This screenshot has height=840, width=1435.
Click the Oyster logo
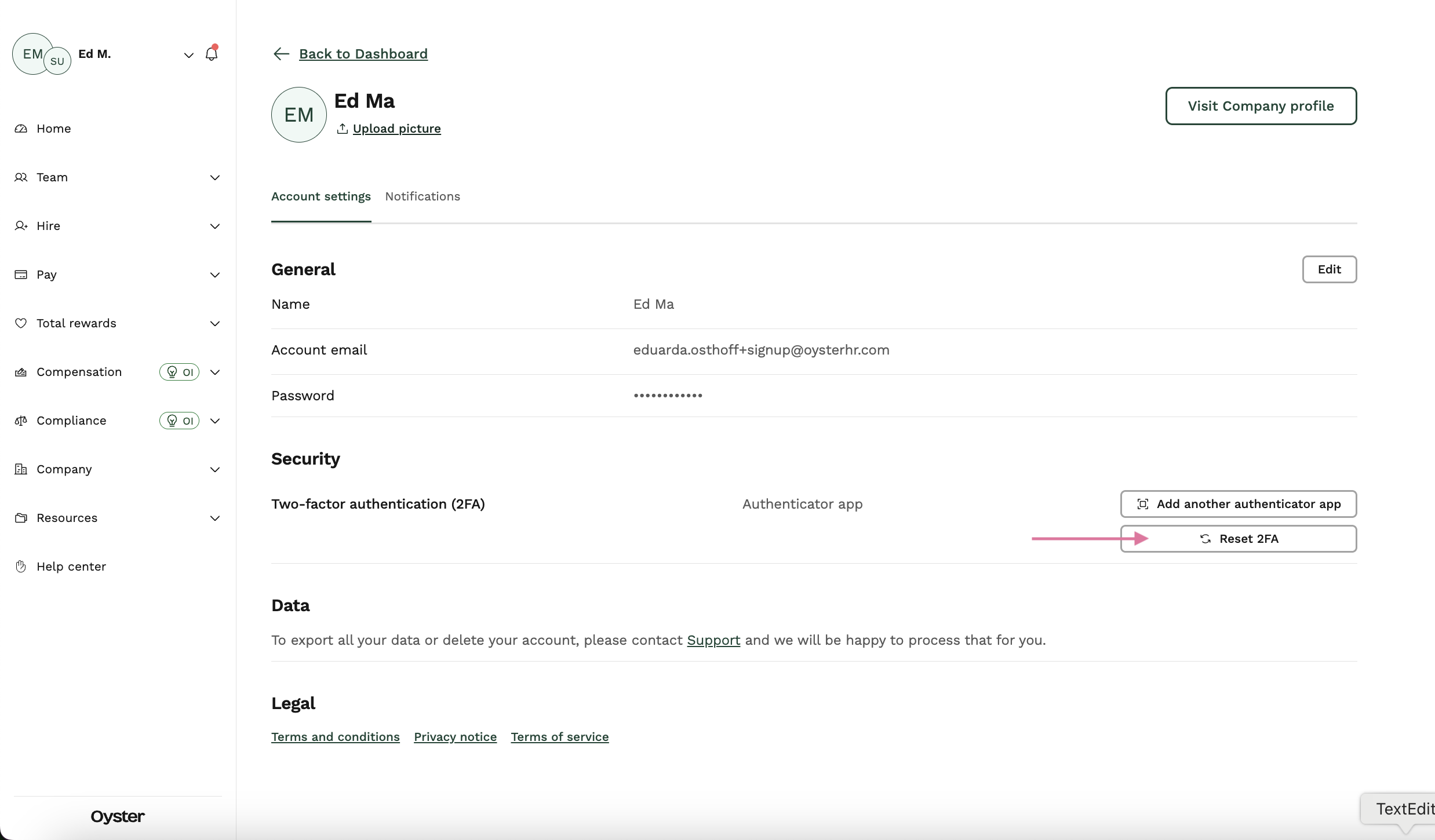[x=118, y=816]
